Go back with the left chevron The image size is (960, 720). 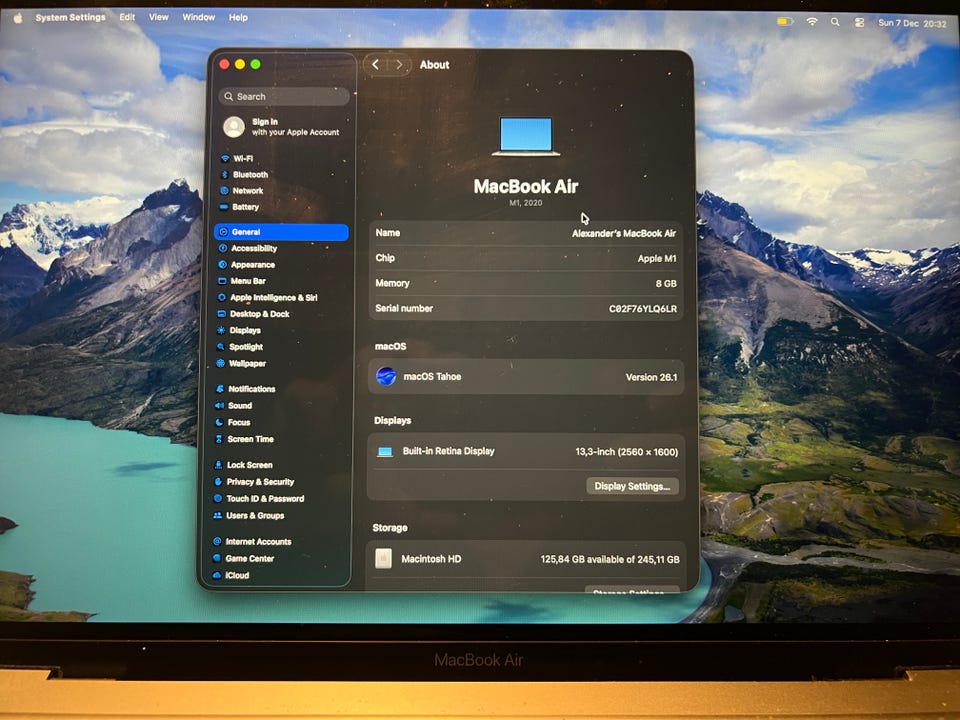coord(375,64)
